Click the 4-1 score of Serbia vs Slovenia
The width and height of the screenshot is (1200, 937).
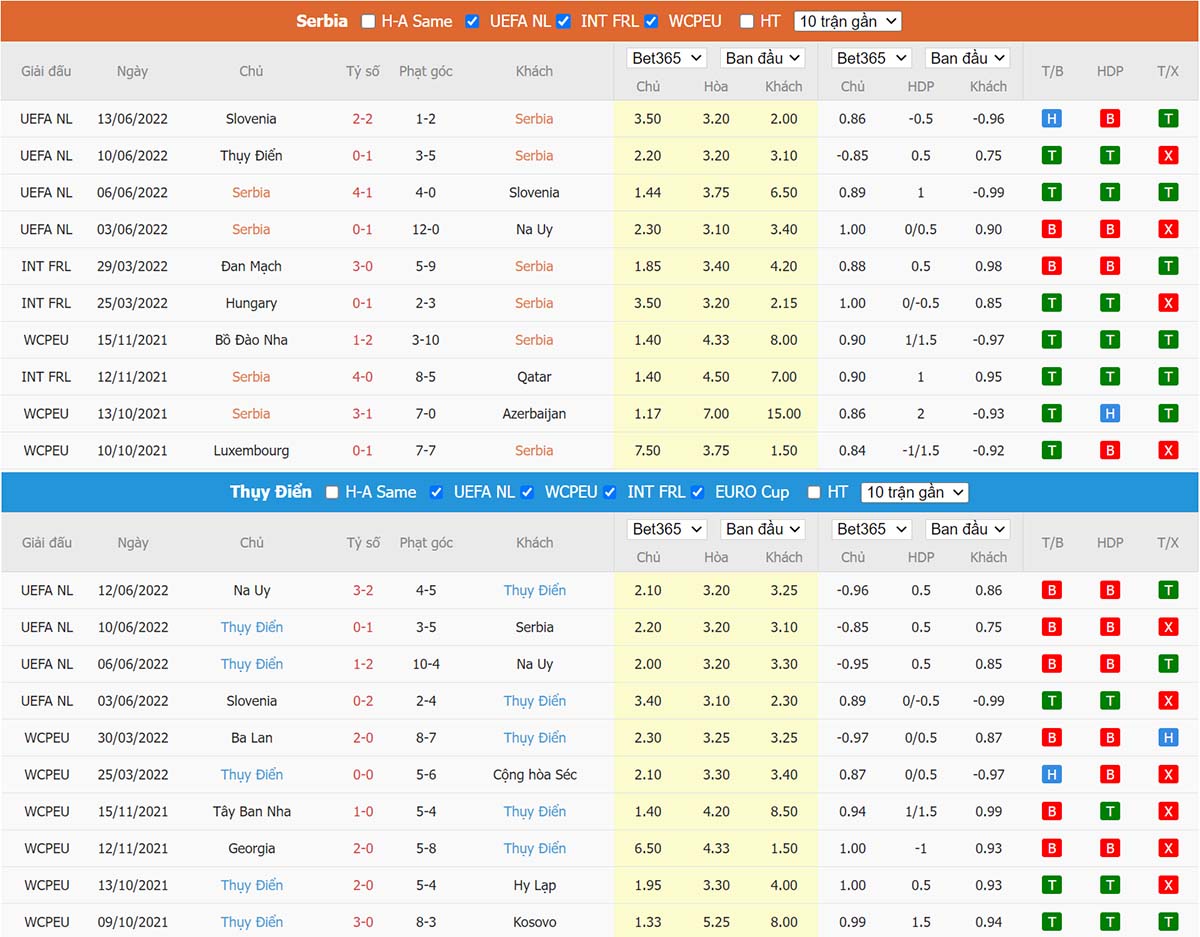point(362,193)
